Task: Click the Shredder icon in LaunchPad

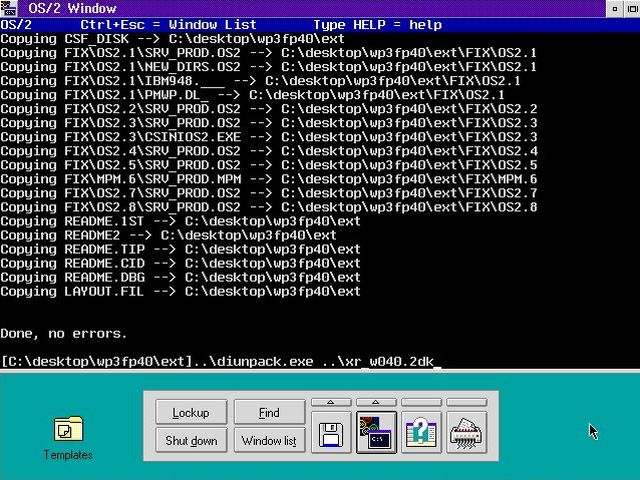Action: point(467,433)
